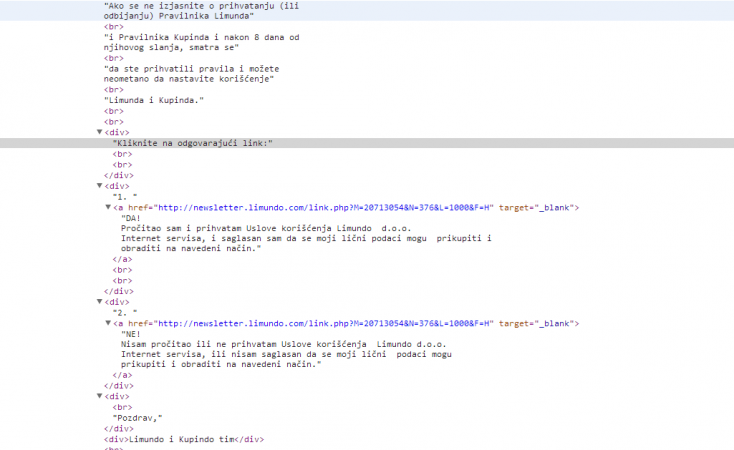Select the text "DA! Pročitao sam i prihvatam Uslove"
This screenshot has width=734, height=450.
[306, 233]
